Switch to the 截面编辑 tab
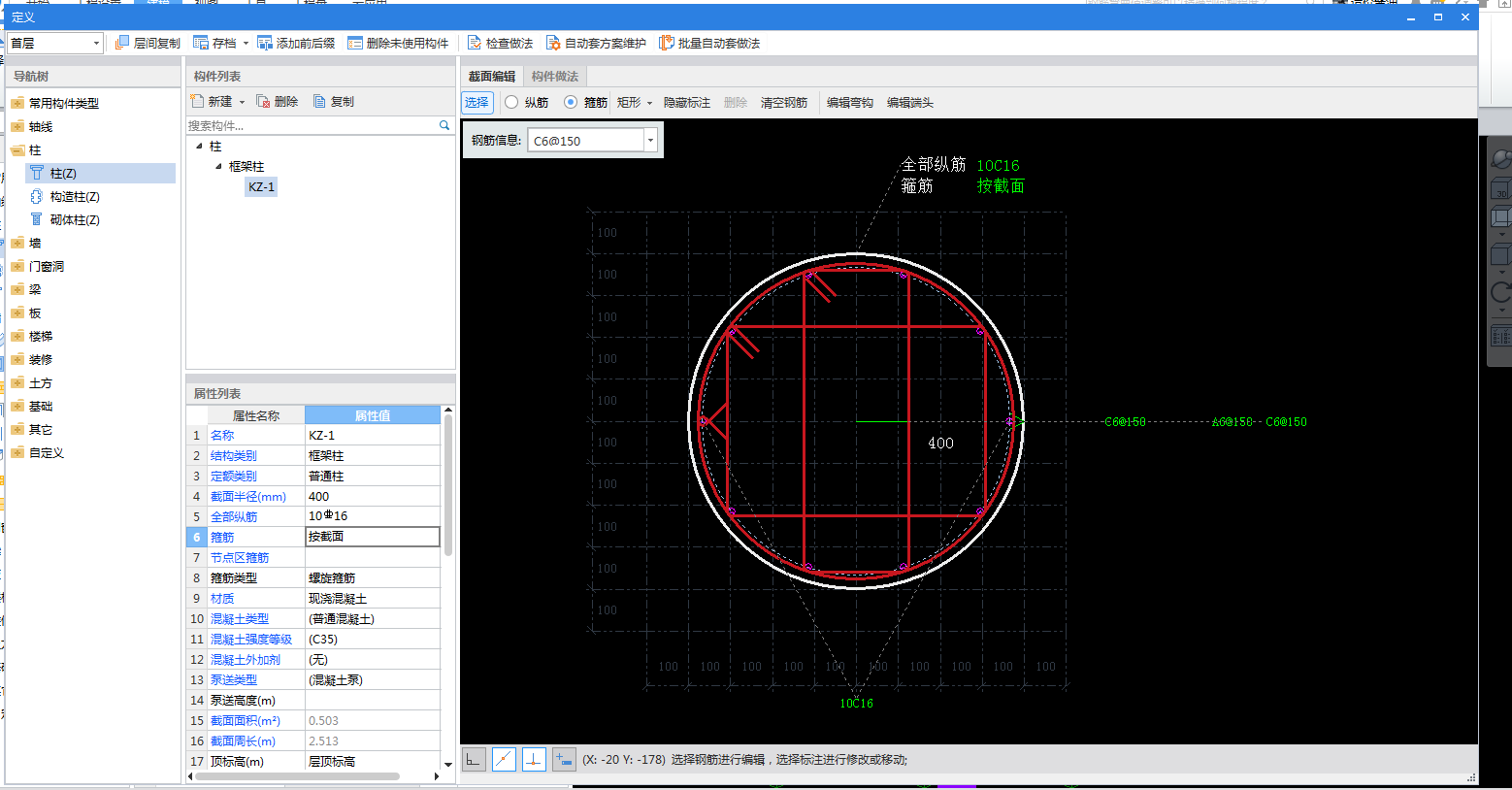Image resolution: width=1512 pixels, height=790 pixels. (492, 77)
